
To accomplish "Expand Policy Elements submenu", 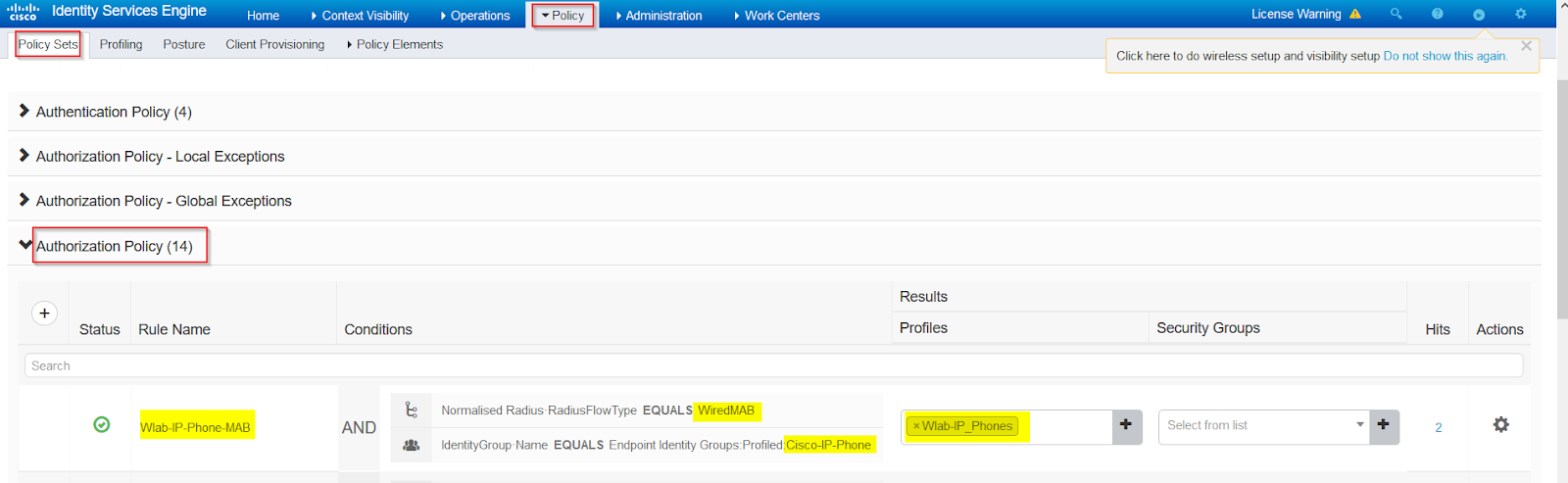I will (x=395, y=44).
